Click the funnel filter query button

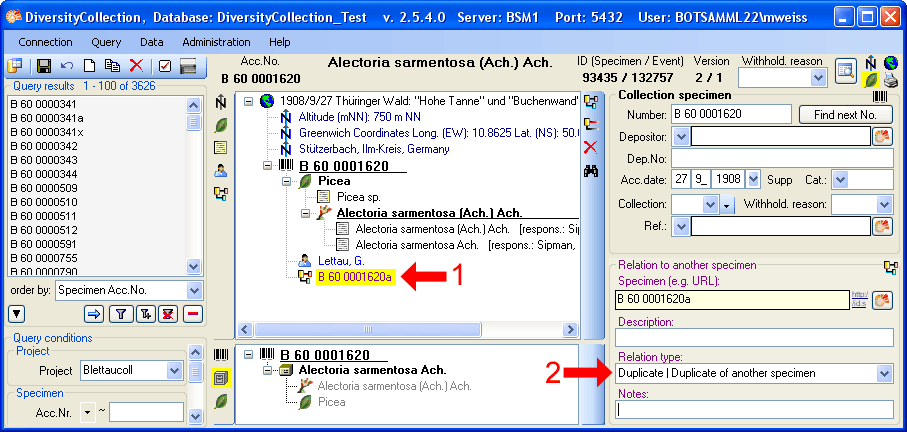coord(120,314)
